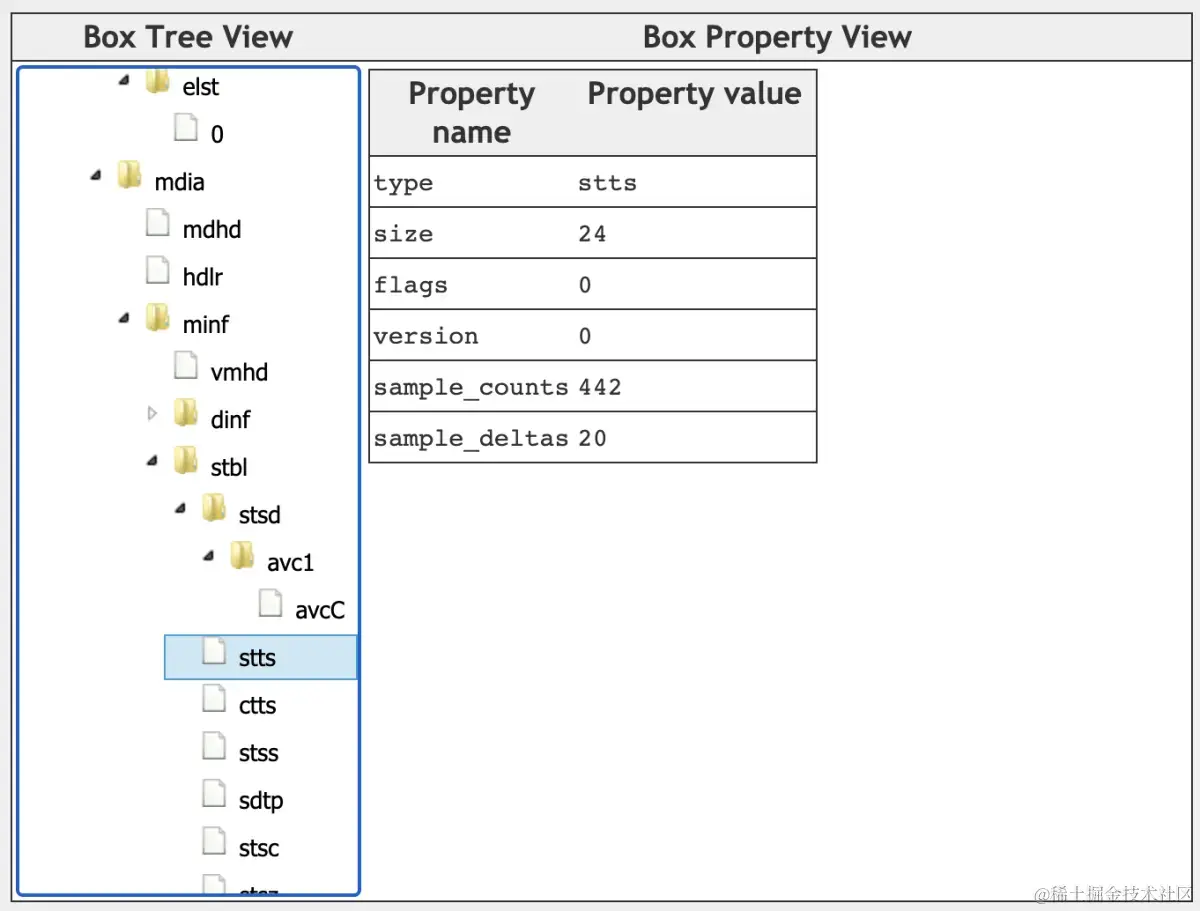Click the stss file icon
The height and width of the screenshot is (911, 1200).
tap(214, 748)
